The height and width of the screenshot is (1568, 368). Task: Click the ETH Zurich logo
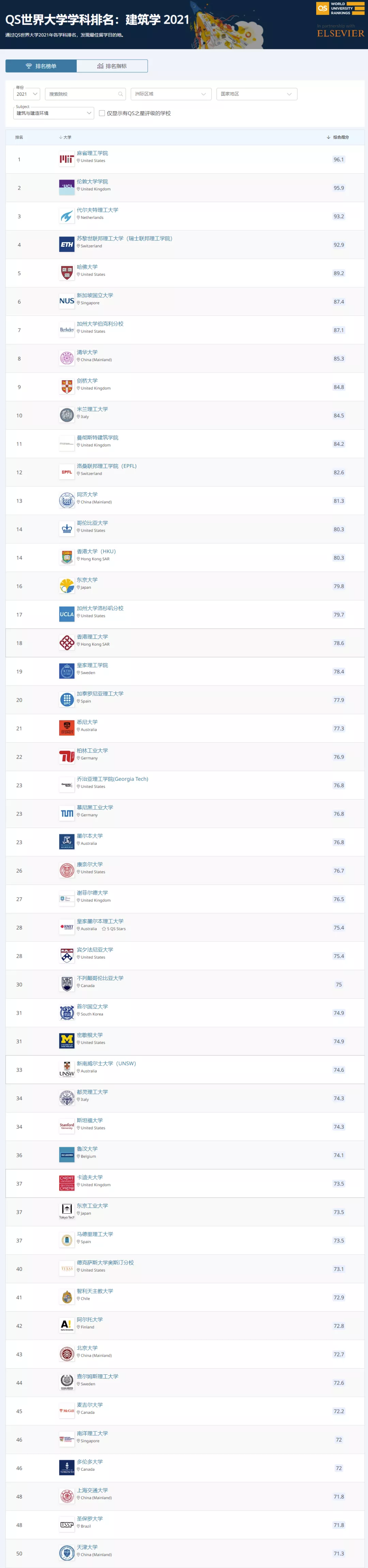(x=66, y=245)
